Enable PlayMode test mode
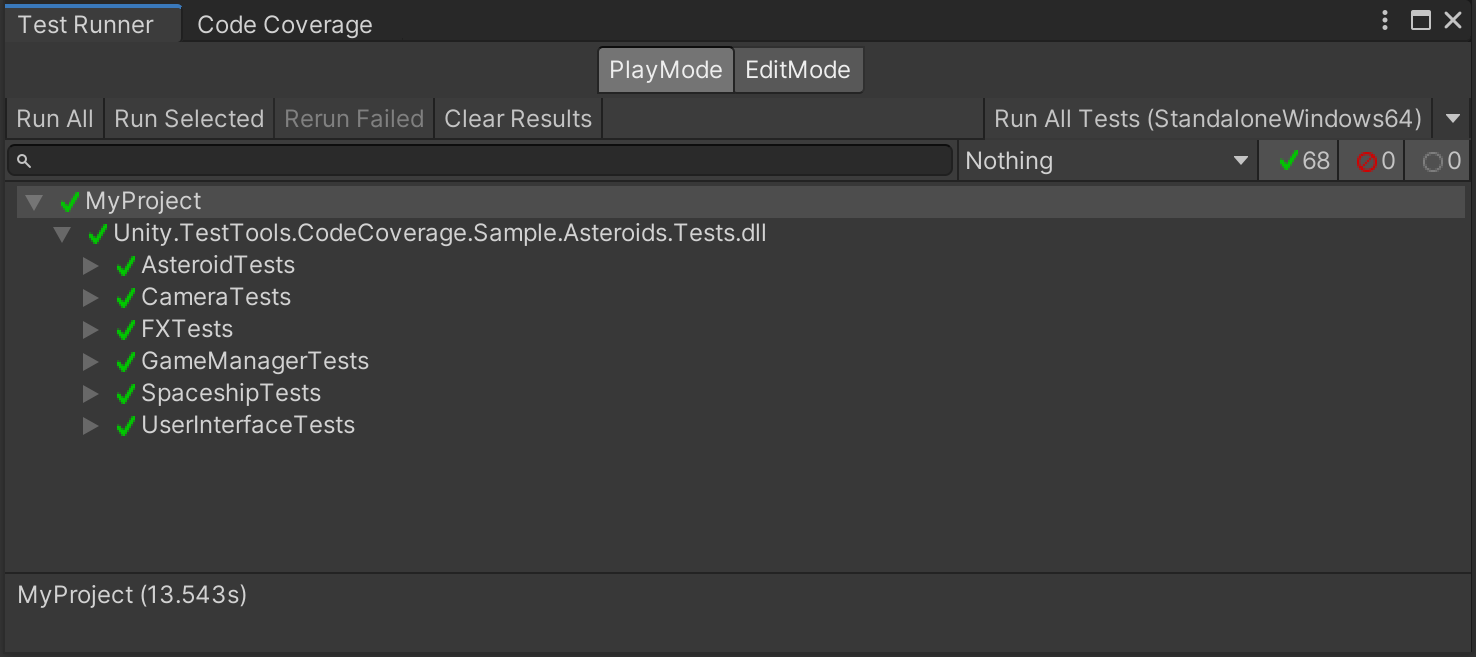This screenshot has height=657, width=1476. pyautogui.click(x=665, y=69)
